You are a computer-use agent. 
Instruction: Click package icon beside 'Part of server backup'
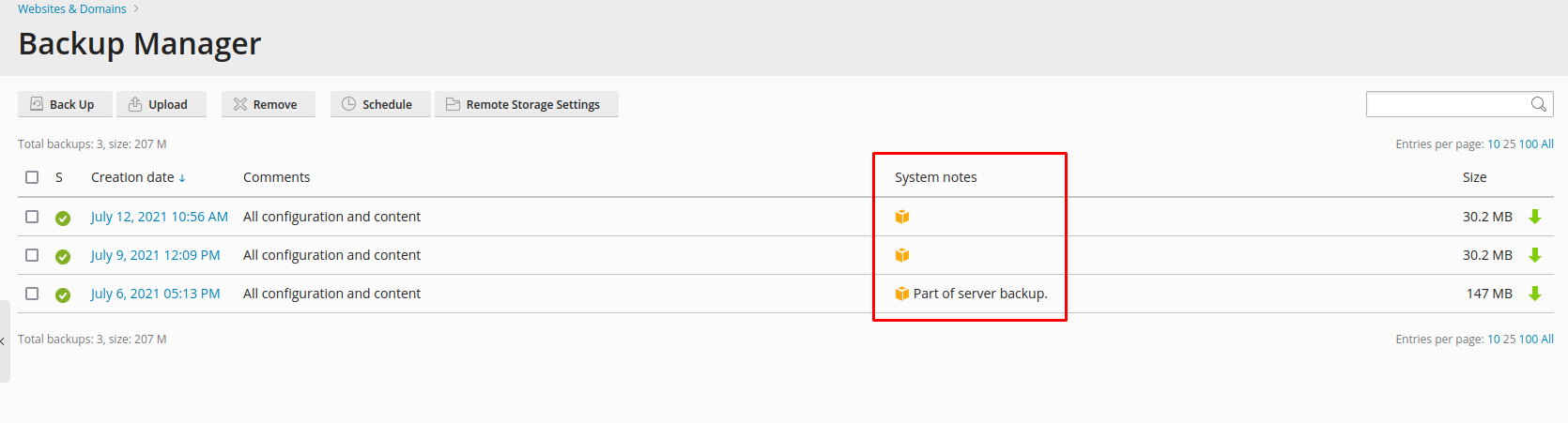(902, 294)
